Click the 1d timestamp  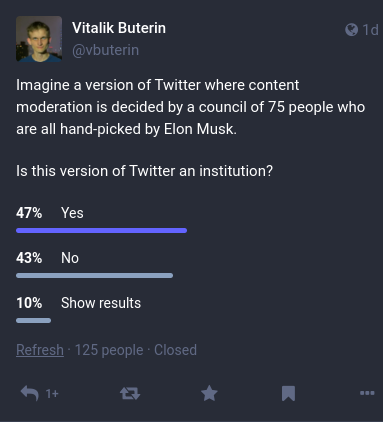click(370, 30)
